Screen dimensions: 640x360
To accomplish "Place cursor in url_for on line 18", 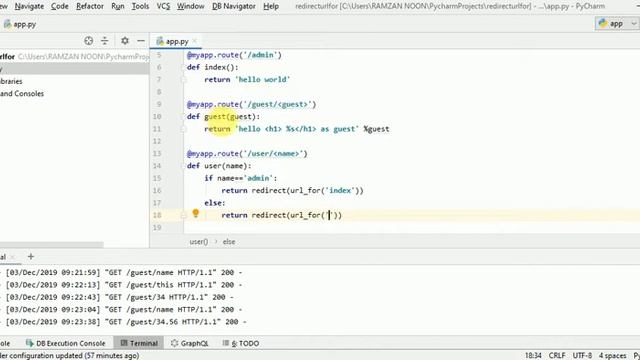I will (x=305, y=215).
